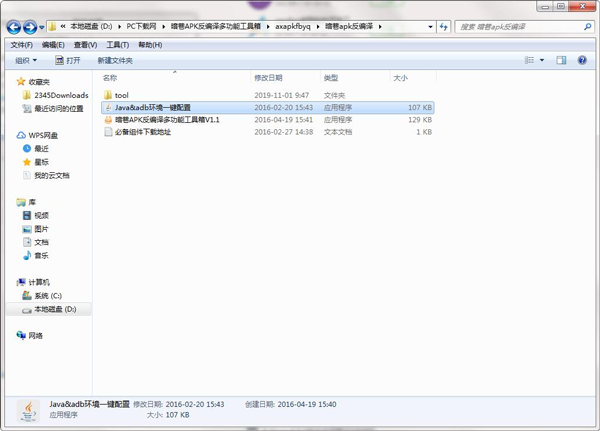This screenshot has height=431, width=600.
Task: Click the 计算机 computer icon
Action: pyautogui.click(x=21, y=282)
